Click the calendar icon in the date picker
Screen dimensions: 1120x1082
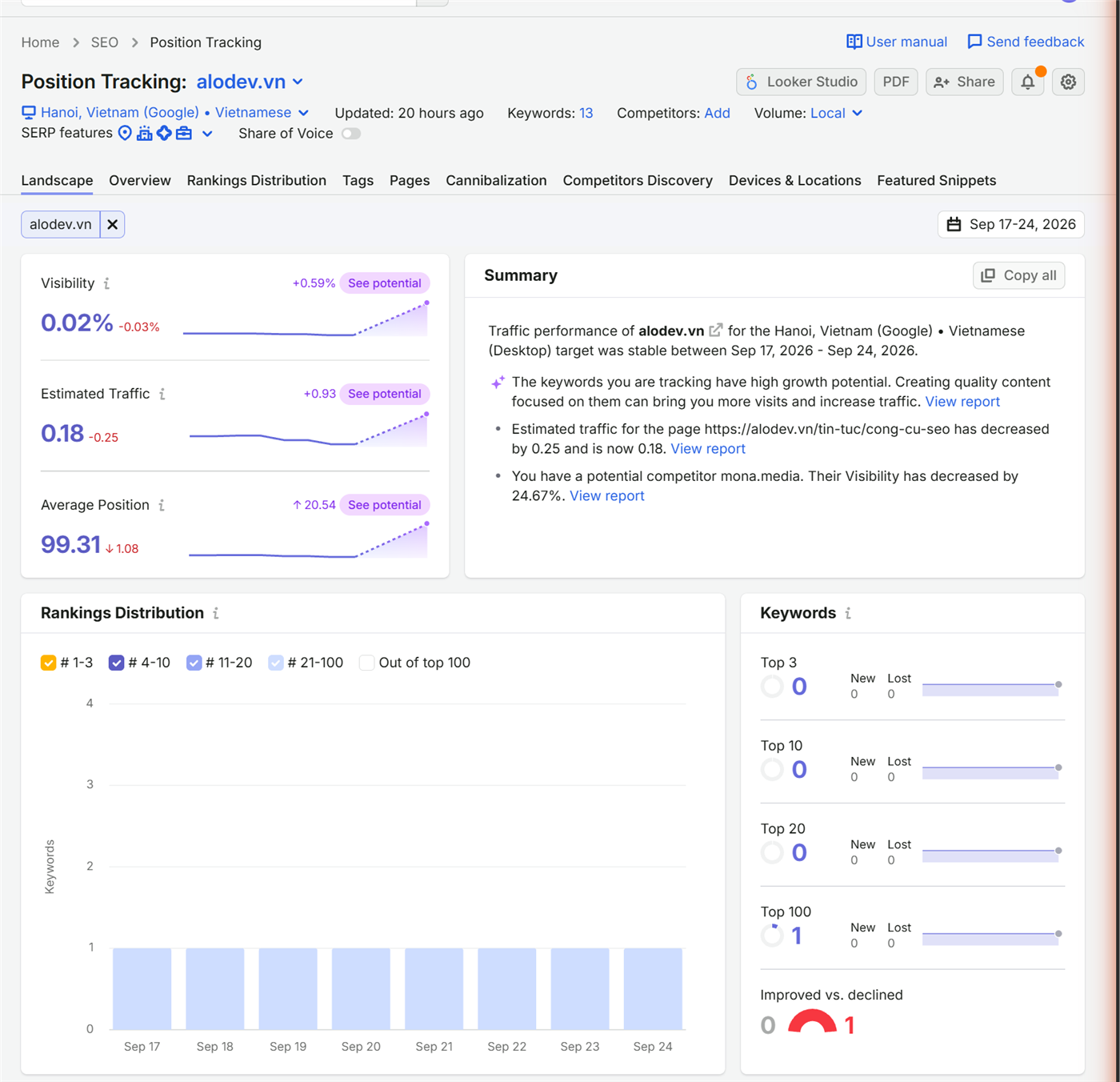pyautogui.click(x=954, y=224)
